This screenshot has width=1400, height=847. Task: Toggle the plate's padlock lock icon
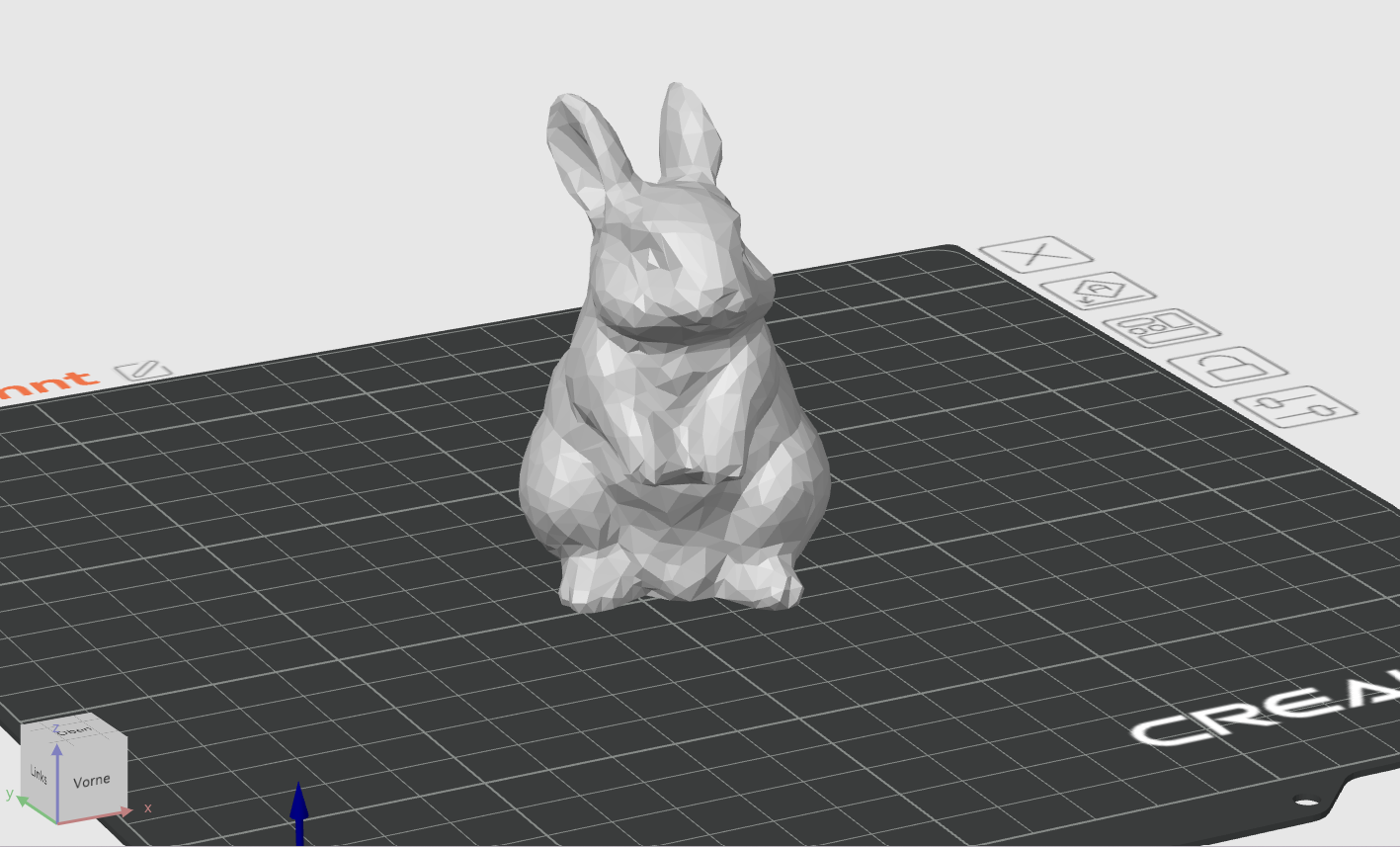1227,368
